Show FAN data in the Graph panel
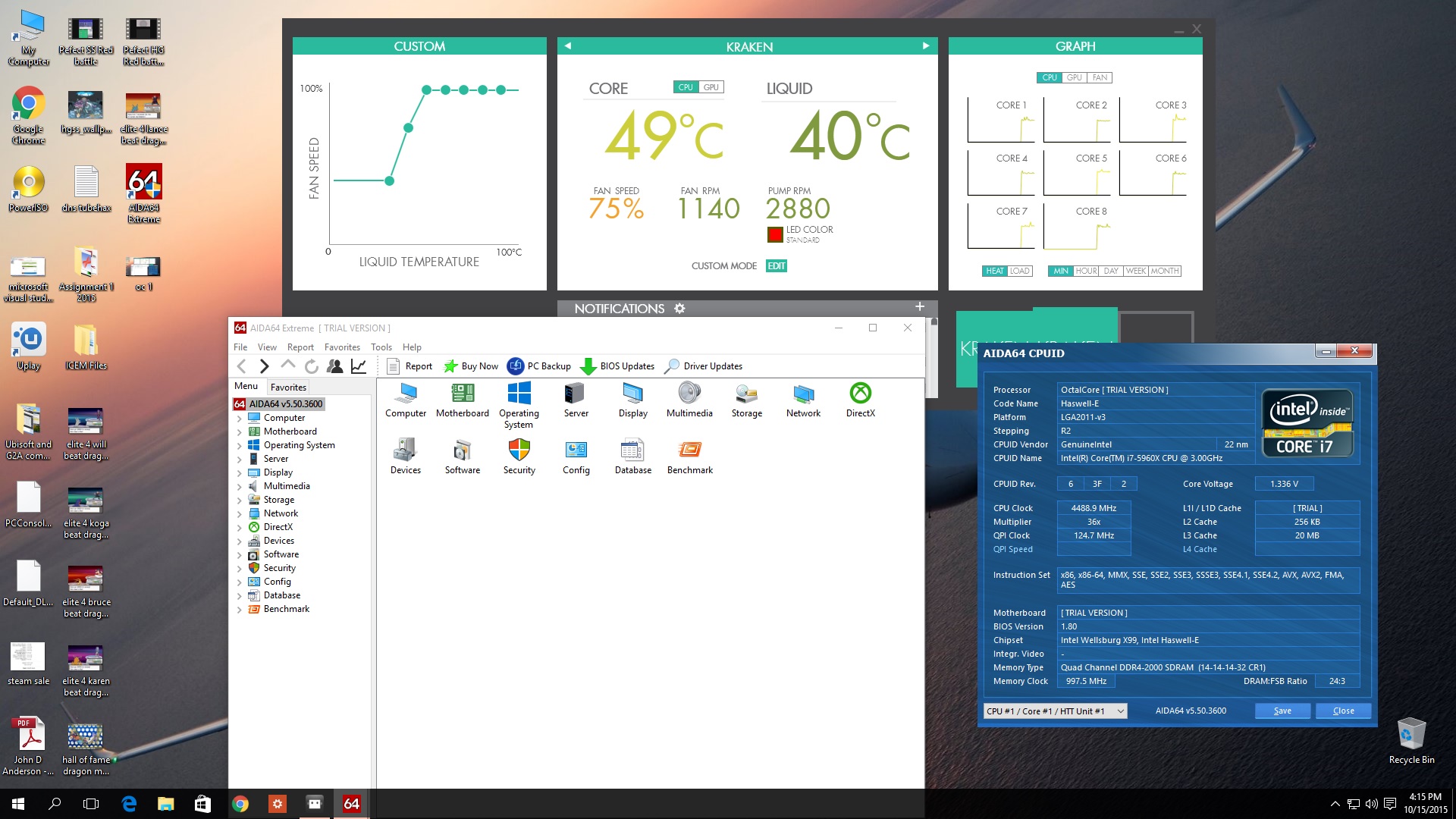1456x819 pixels. [x=1100, y=77]
